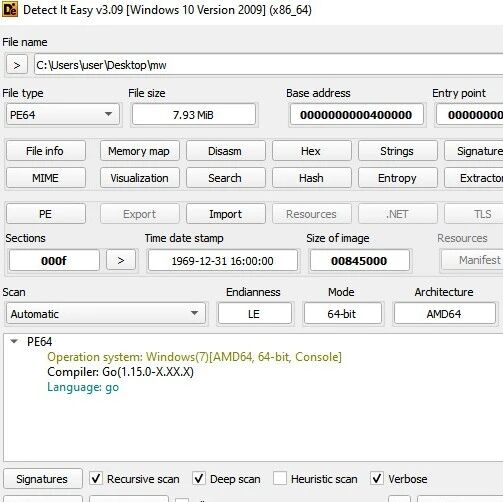Click the Entry point value field
This screenshot has width=503, height=502.
470,115
